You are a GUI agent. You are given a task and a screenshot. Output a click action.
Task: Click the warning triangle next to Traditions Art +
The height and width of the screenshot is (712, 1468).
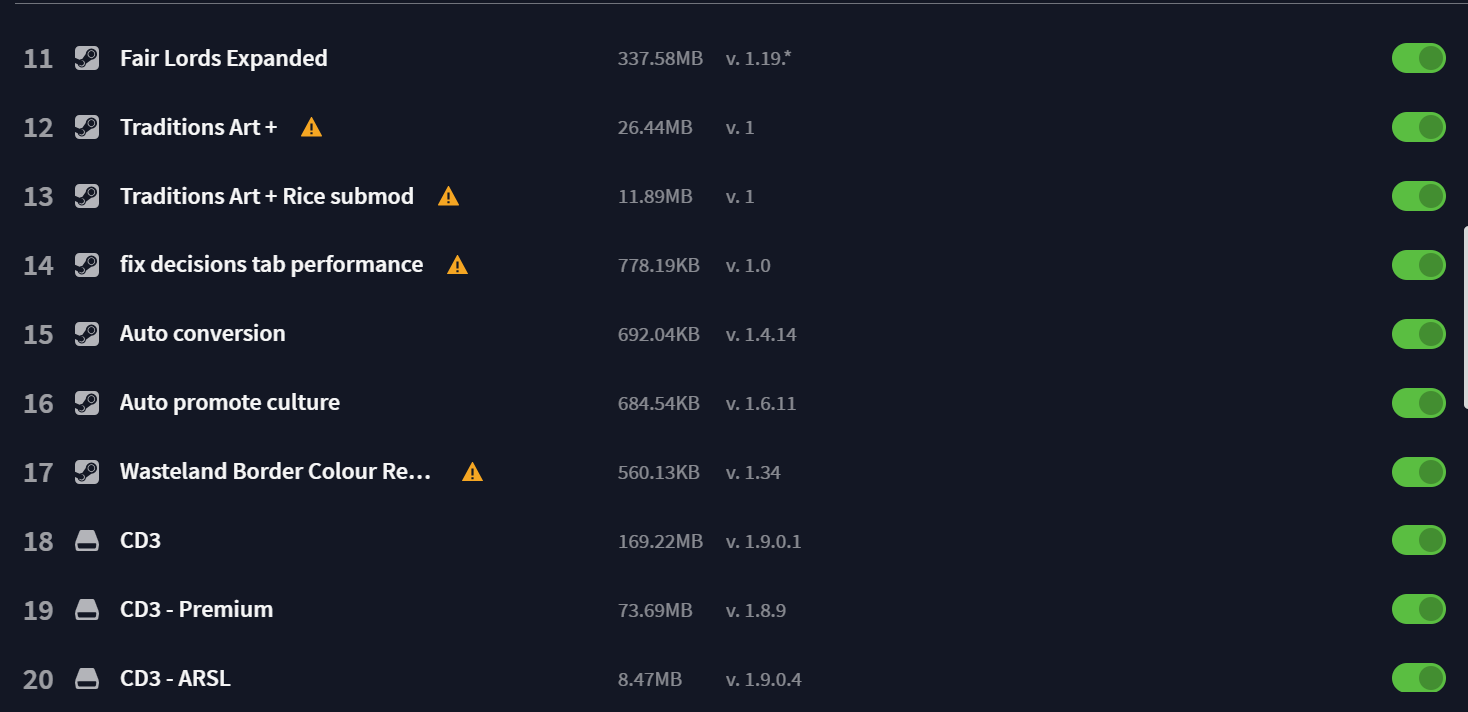312,127
